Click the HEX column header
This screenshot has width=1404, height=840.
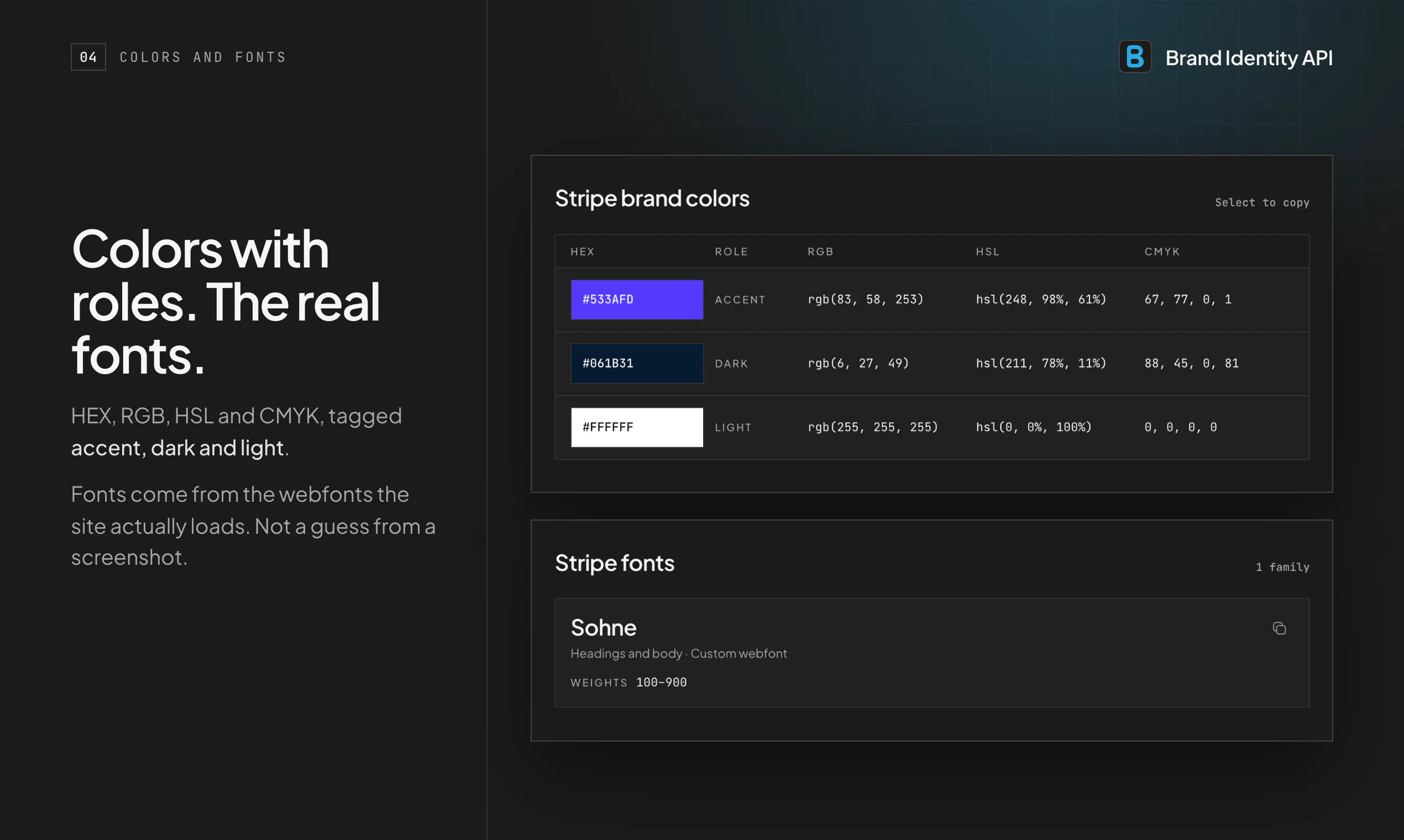coord(582,252)
